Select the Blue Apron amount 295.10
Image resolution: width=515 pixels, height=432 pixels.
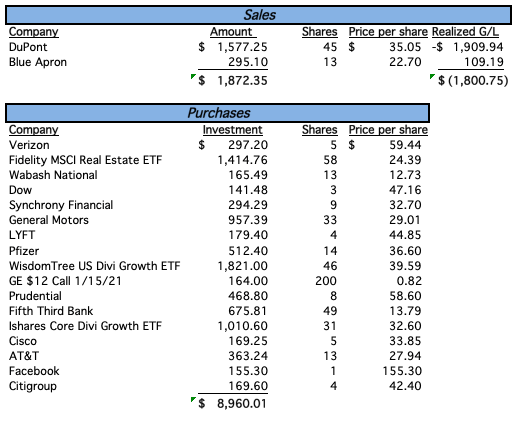click(248, 62)
